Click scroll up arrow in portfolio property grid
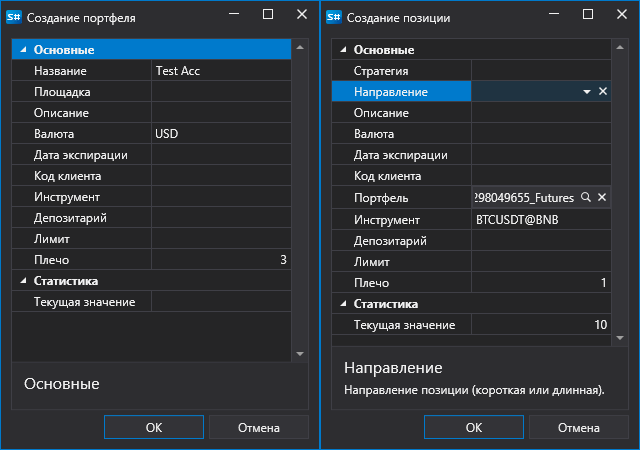640x450 pixels. [x=300, y=47]
